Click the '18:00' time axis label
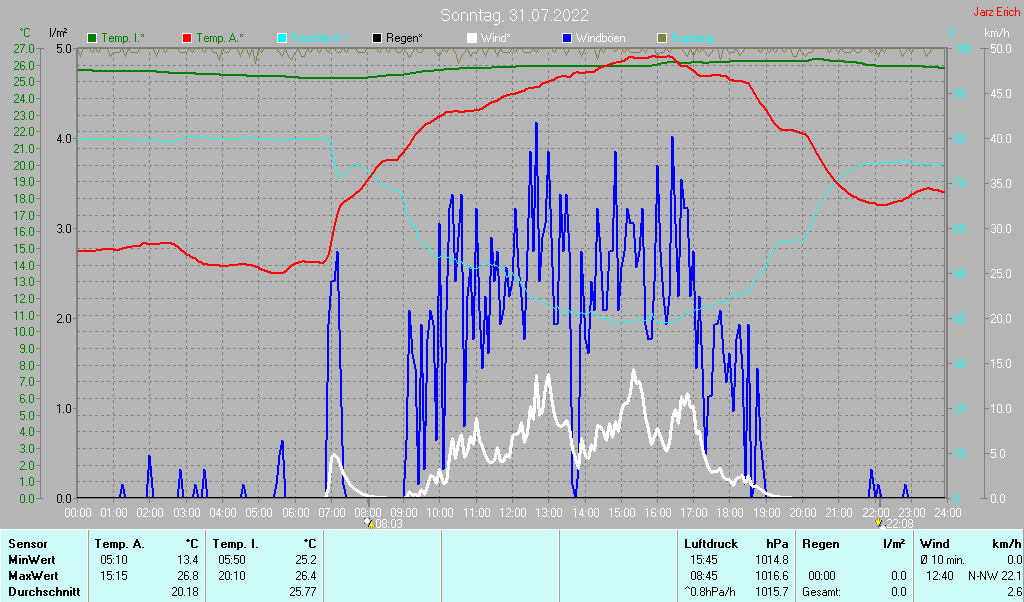Image resolution: width=1024 pixels, height=602 pixels. click(729, 513)
